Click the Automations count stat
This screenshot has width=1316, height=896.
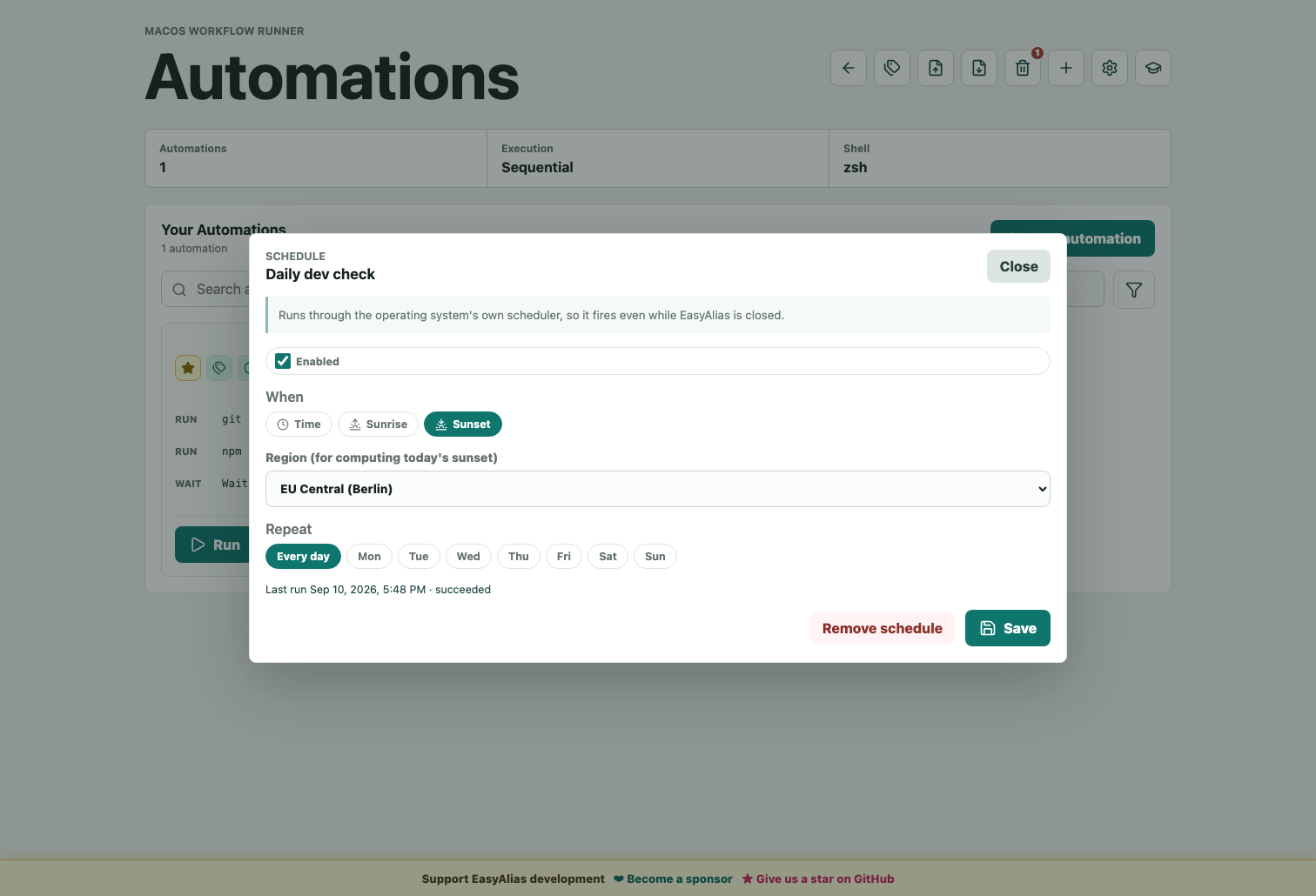(316, 158)
